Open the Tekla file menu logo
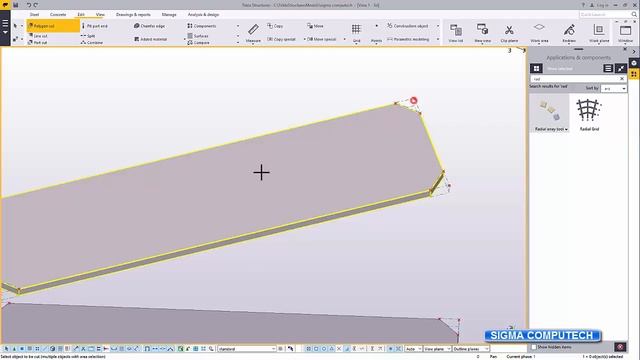 tap(5, 5)
